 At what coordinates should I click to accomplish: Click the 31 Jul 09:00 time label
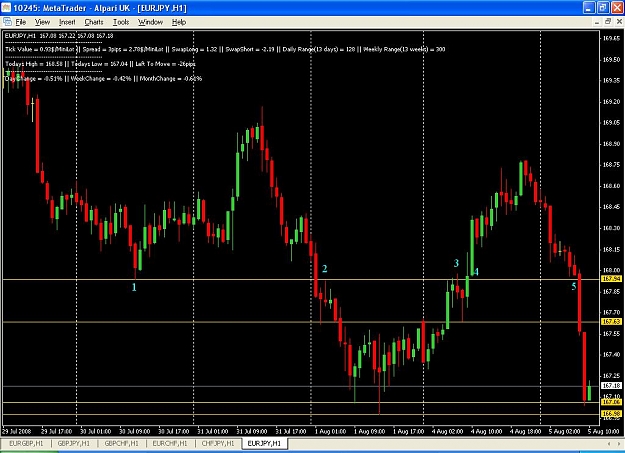coord(252,431)
